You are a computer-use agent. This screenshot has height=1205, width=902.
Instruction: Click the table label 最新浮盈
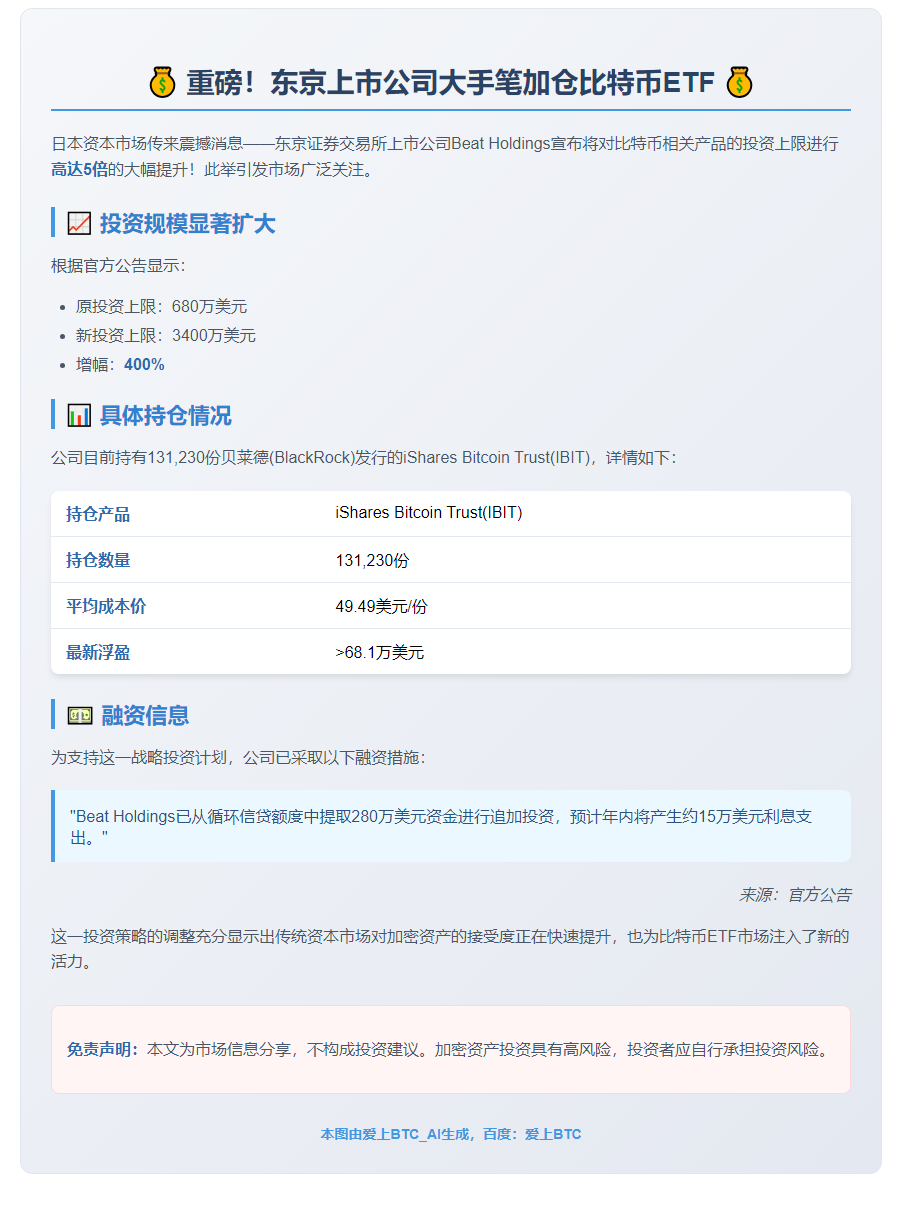pos(98,652)
